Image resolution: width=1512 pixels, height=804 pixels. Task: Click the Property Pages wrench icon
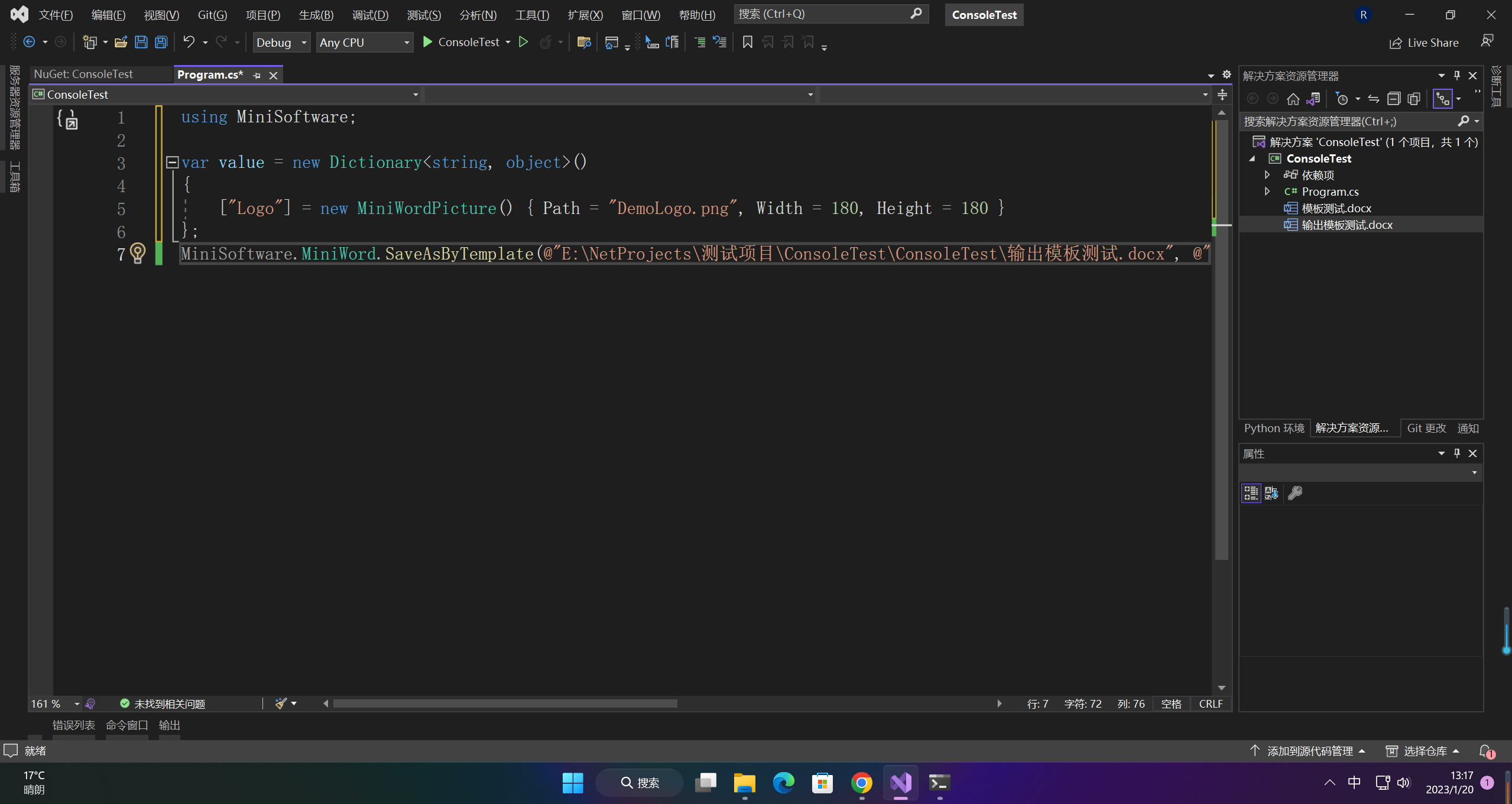click(1295, 493)
